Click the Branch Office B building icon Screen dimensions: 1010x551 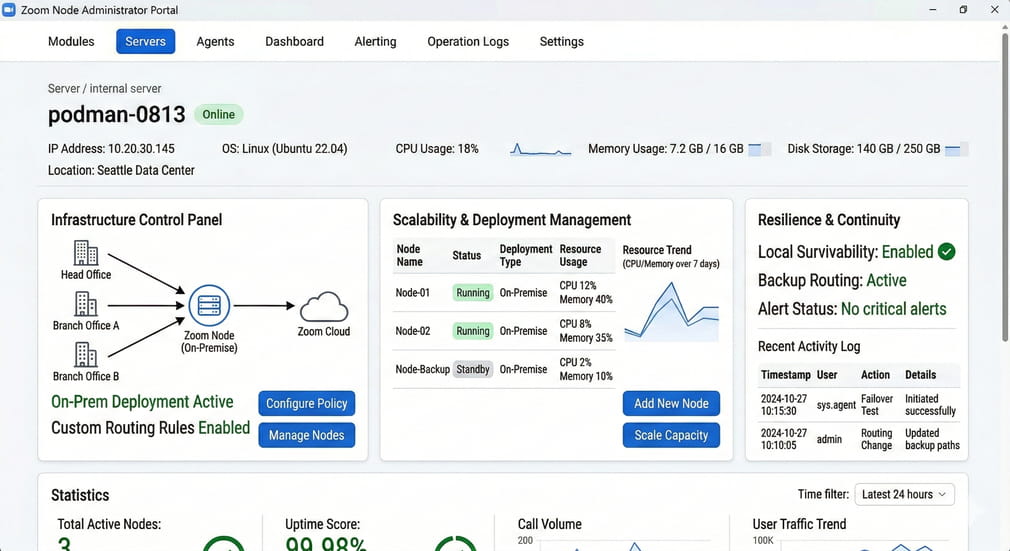(x=86, y=355)
